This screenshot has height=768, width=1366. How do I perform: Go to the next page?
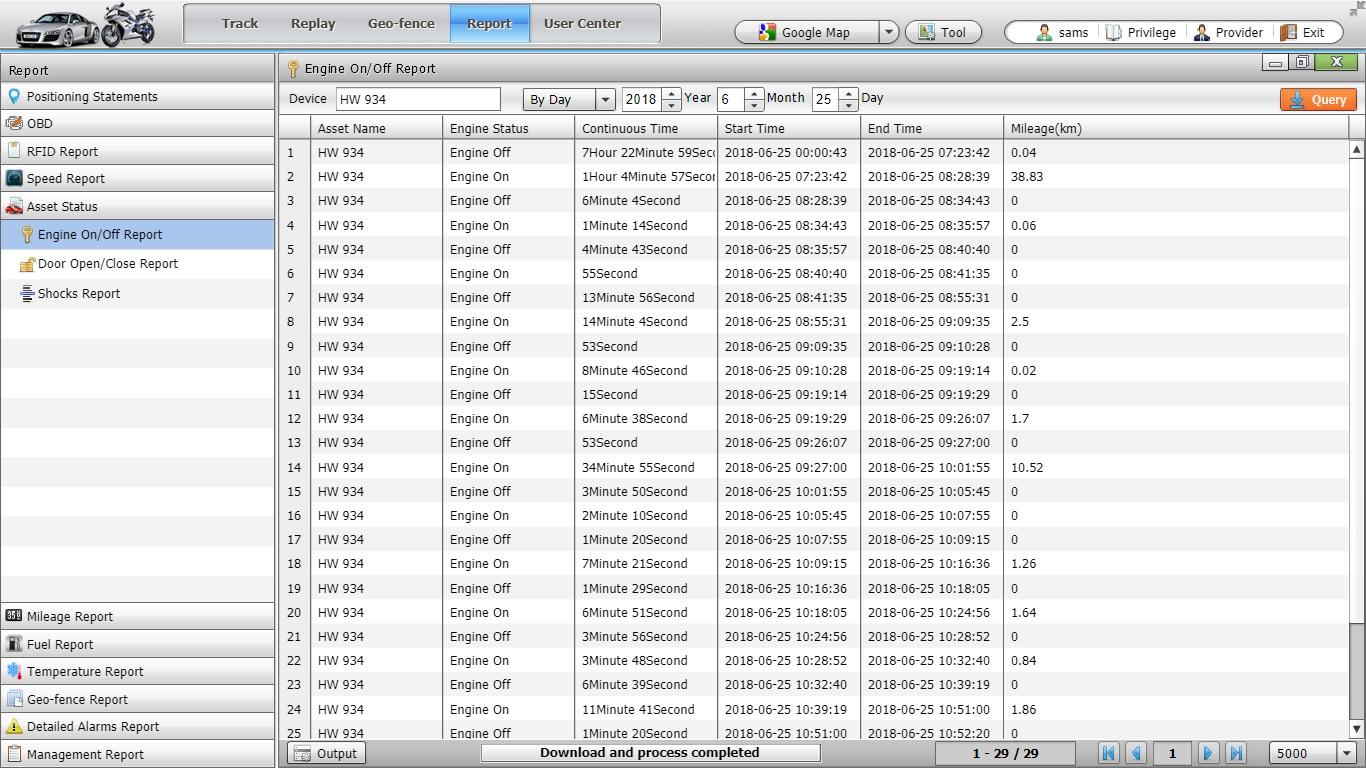[x=1208, y=754]
